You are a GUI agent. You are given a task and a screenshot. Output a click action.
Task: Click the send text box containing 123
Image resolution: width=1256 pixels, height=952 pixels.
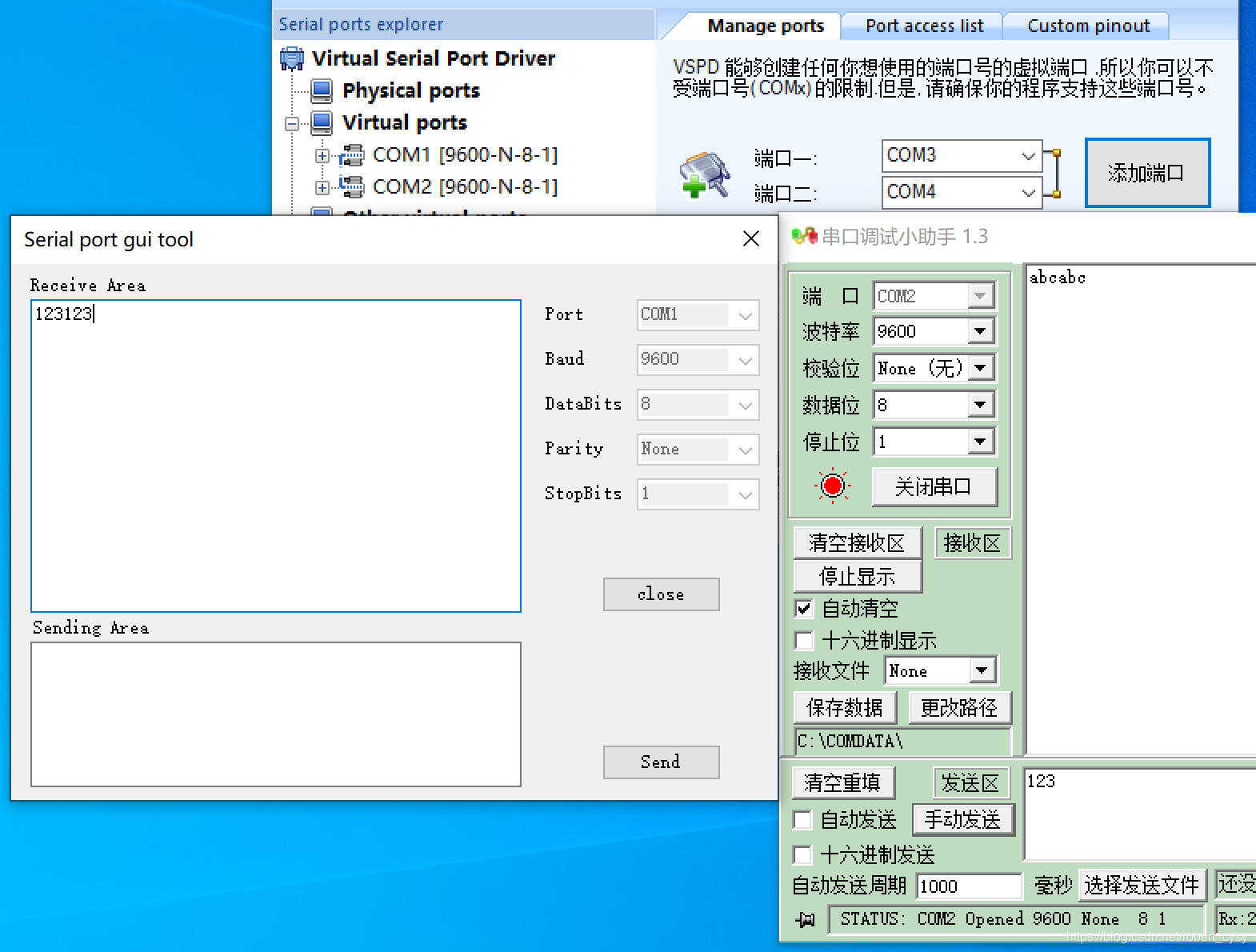[1140, 814]
